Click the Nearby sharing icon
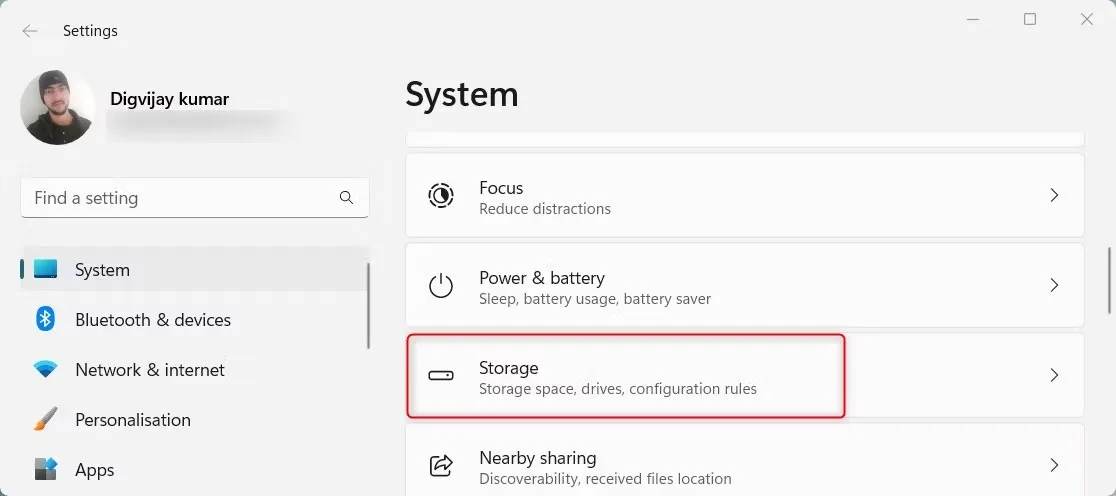This screenshot has width=1116, height=496. click(x=440, y=466)
